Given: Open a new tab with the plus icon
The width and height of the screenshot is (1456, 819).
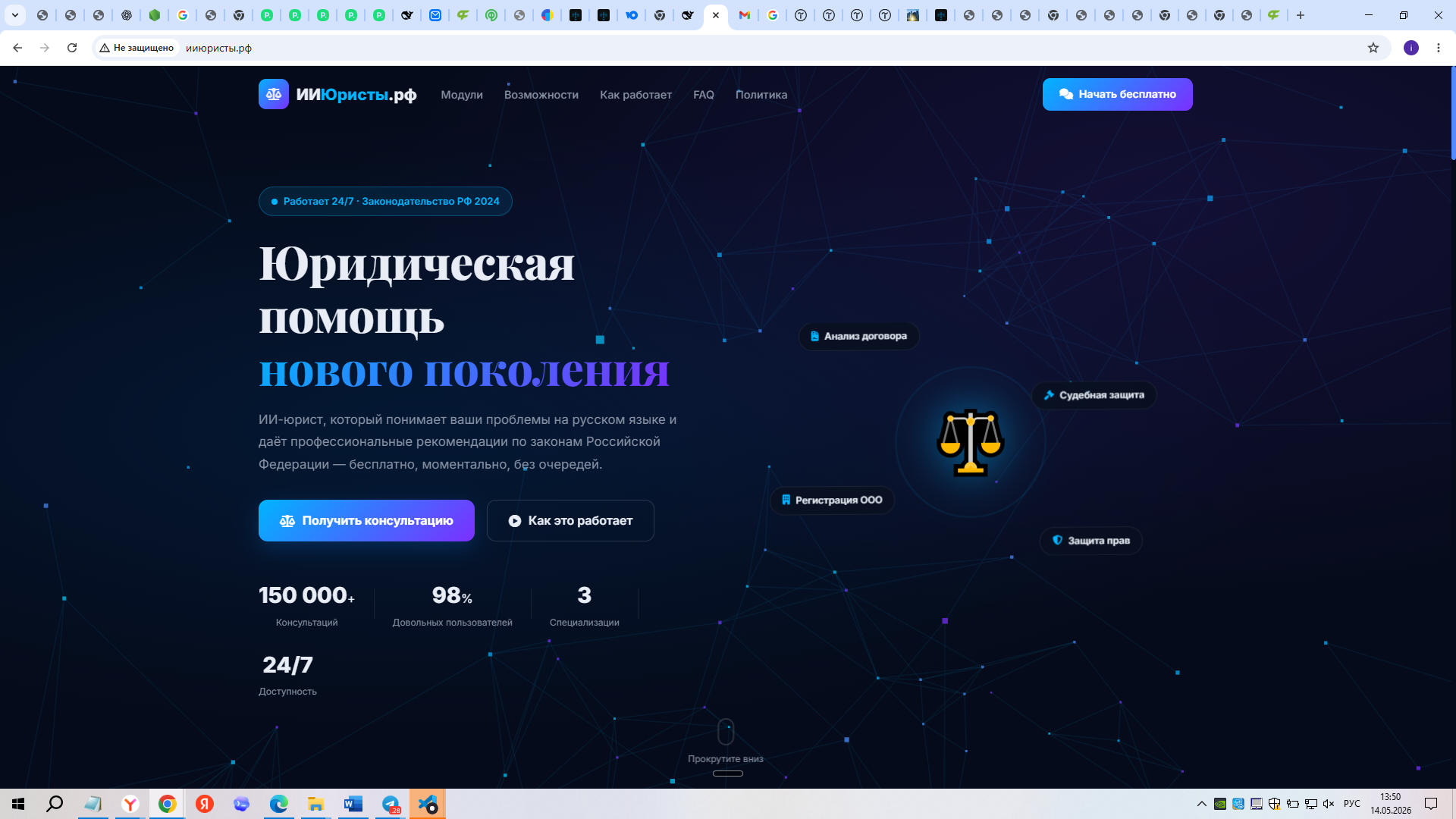Looking at the screenshot, I should [1301, 15].
